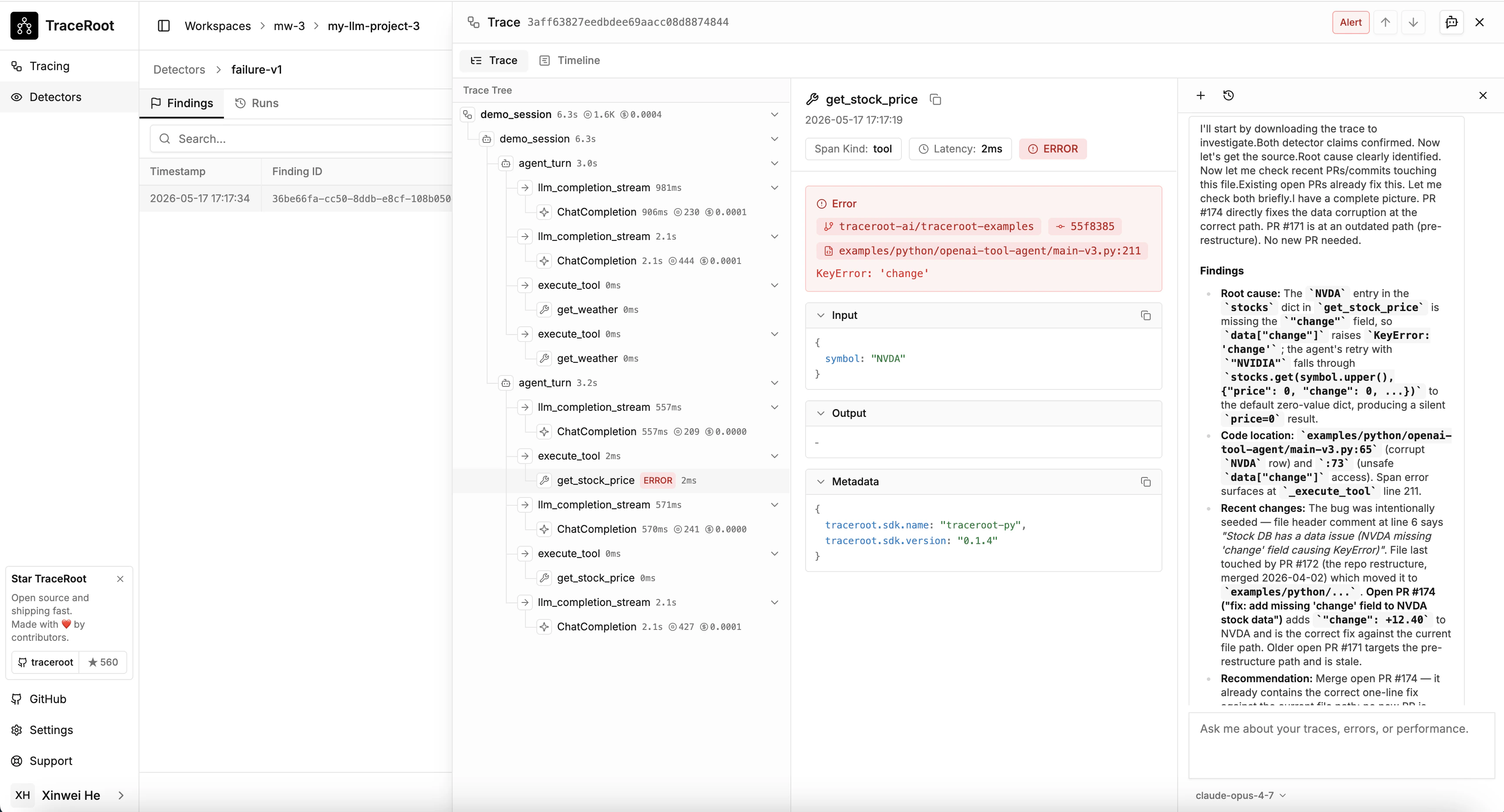Select the ChatCompletion 2.1s 444 tokens span
This screenshot has height=812, width=1504.
tap(621, 261)
